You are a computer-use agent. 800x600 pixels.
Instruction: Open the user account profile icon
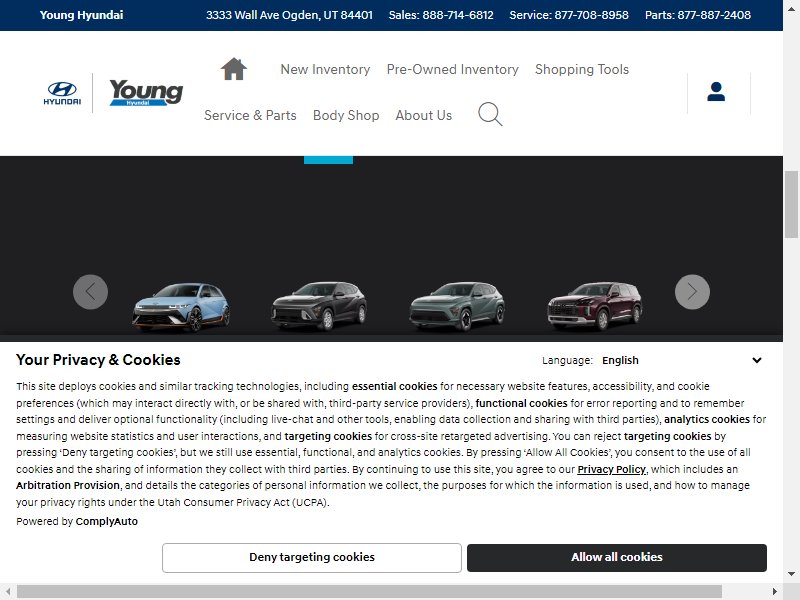[x=716, y=92]
